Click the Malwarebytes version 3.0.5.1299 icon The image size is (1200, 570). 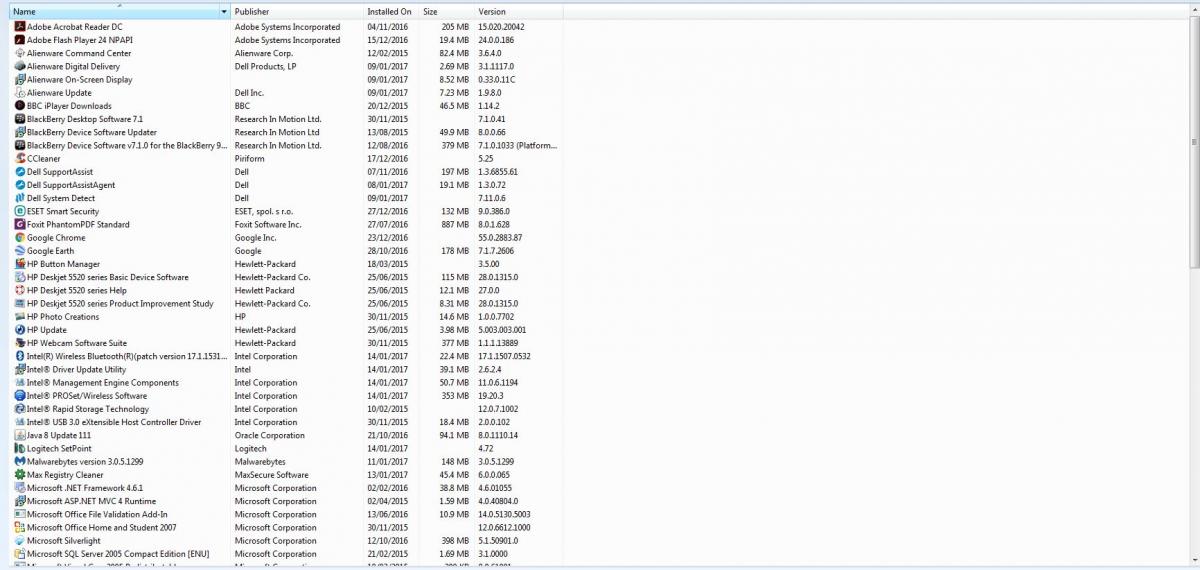coord(20,462)
